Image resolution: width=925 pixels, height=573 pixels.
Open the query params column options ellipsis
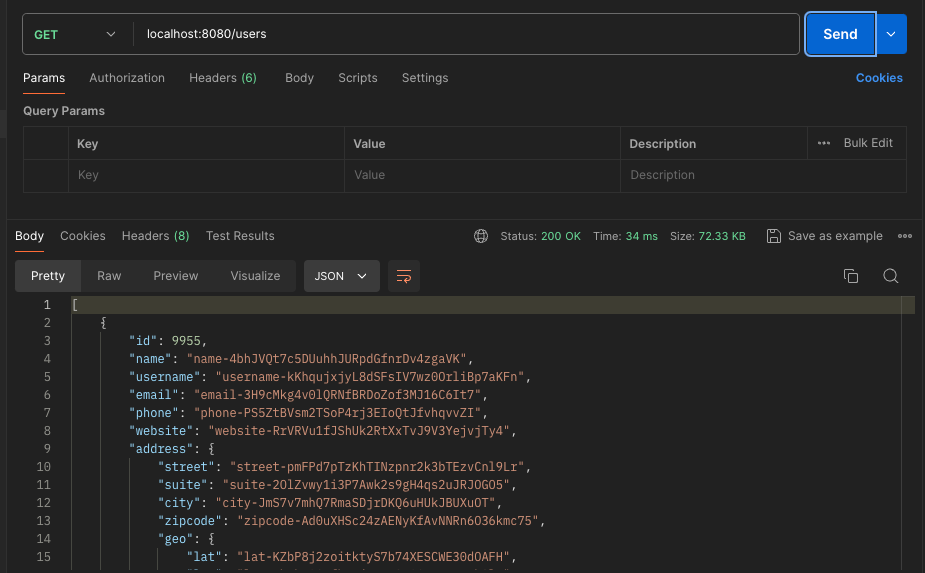[x=824, y=143]
